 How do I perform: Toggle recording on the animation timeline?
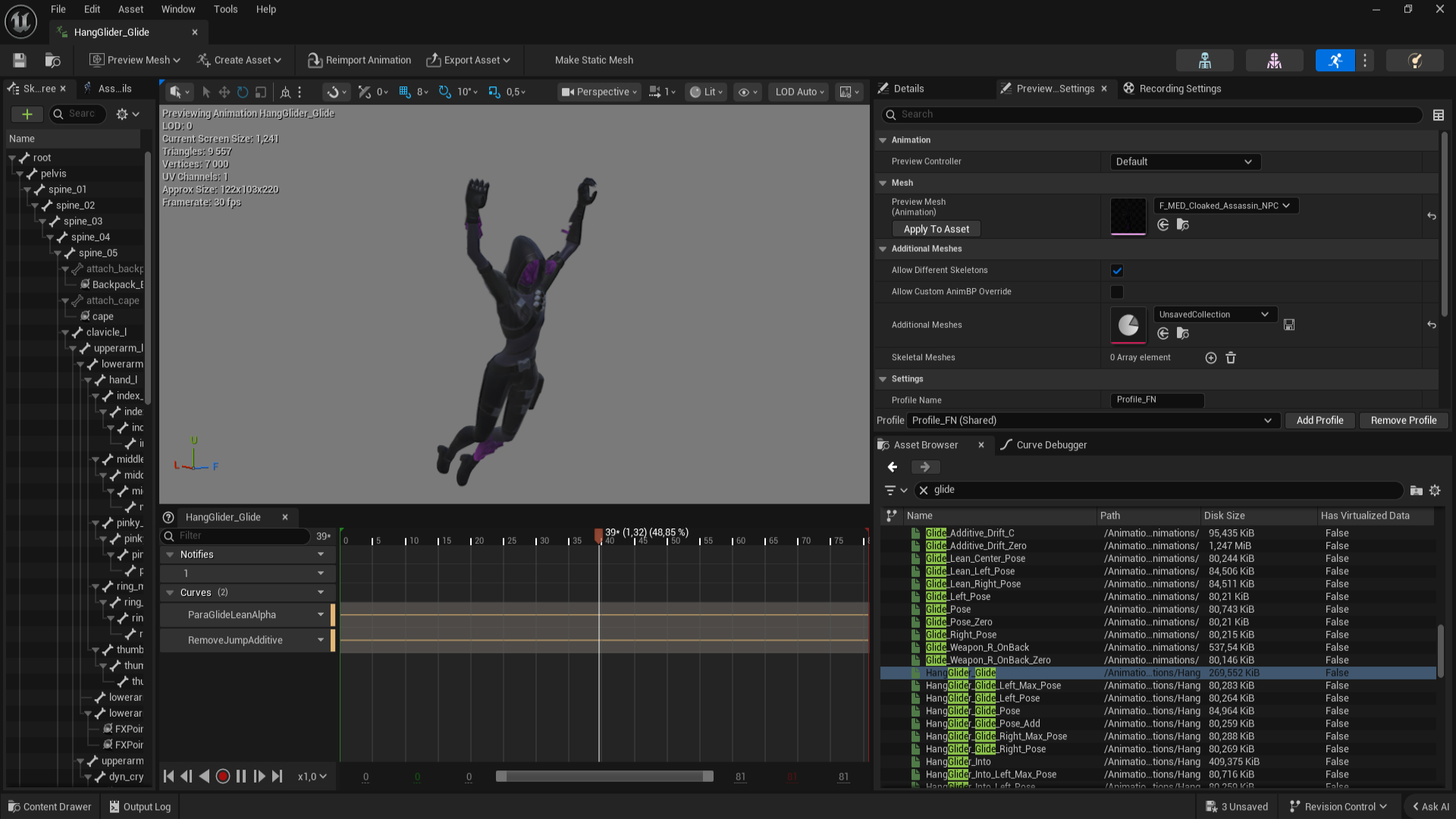[x=223, y=776]
